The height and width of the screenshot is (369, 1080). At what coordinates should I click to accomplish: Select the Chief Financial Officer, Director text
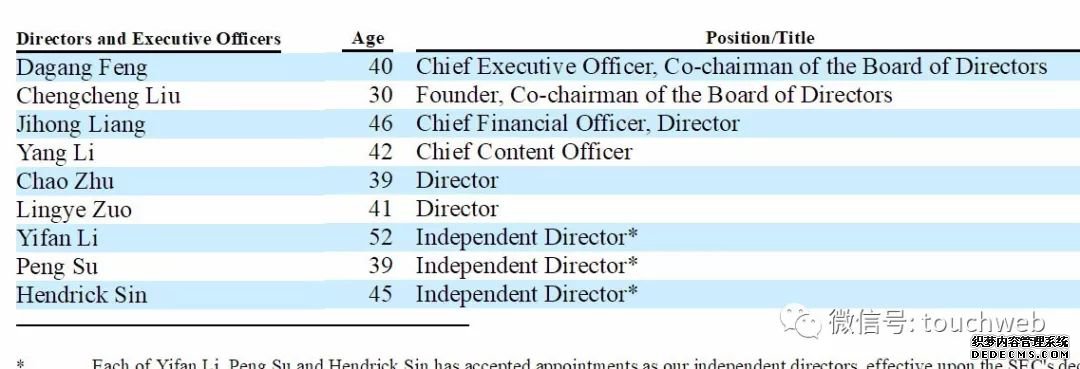click(578, 124)
